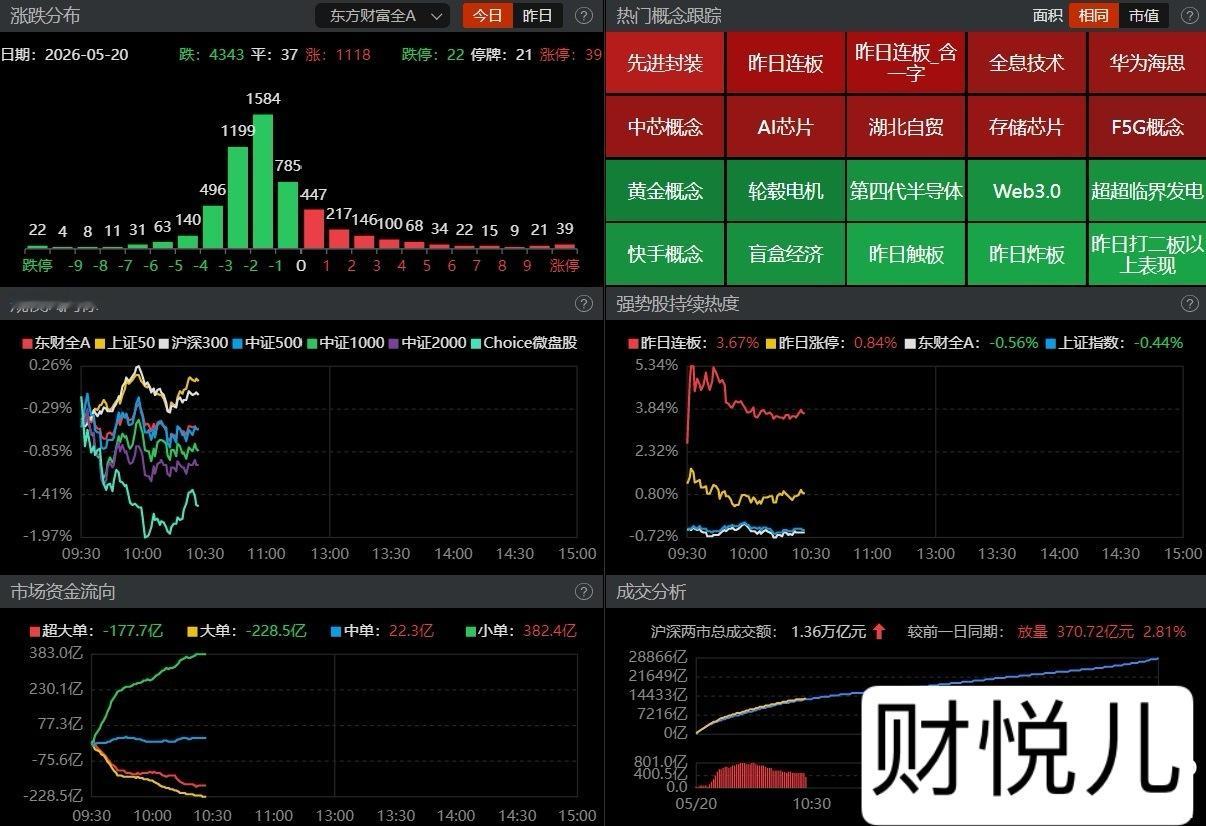Click the 1199 bar at -3

point(238,198)
